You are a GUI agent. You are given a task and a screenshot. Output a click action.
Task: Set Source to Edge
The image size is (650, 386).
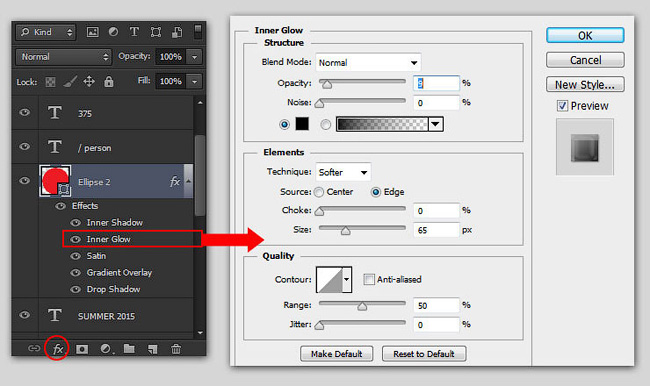tap(376, 192)
